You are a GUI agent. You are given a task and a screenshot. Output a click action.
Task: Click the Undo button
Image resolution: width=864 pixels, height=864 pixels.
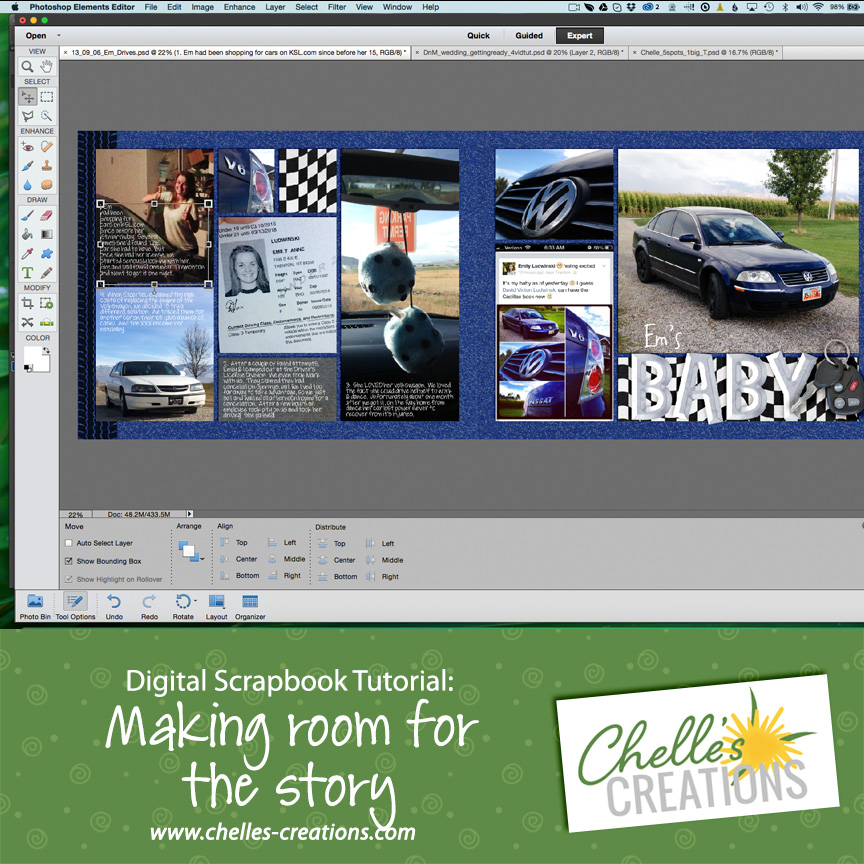coord(114,606)
